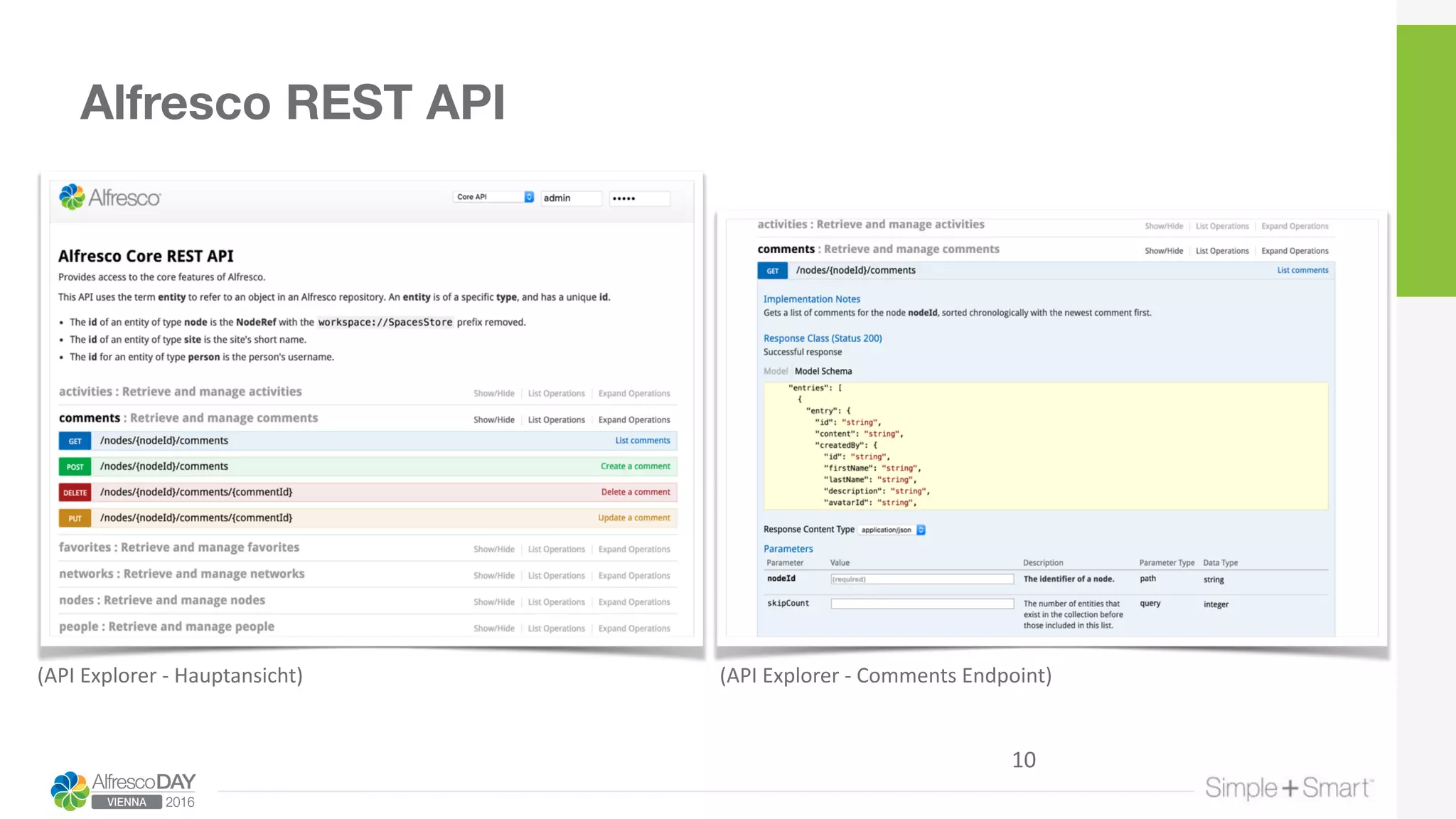
Task: Open the Delete a comment operation
Action: pos(636,492)
